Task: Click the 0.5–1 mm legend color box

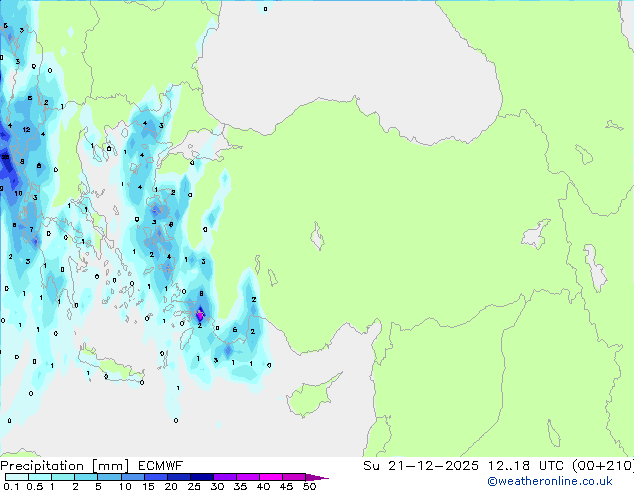Action: [40, 477]
